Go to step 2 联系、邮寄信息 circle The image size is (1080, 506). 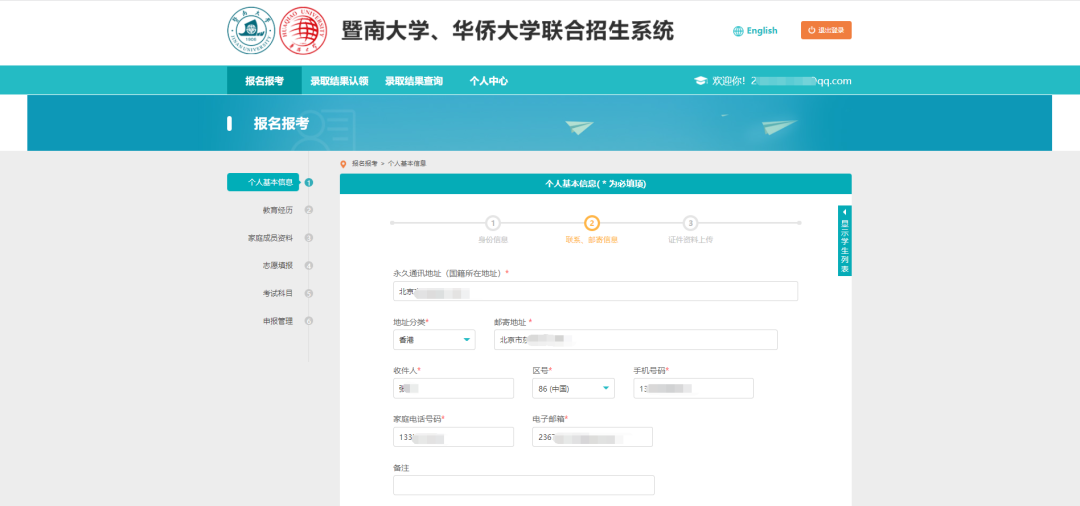(592, 223)
